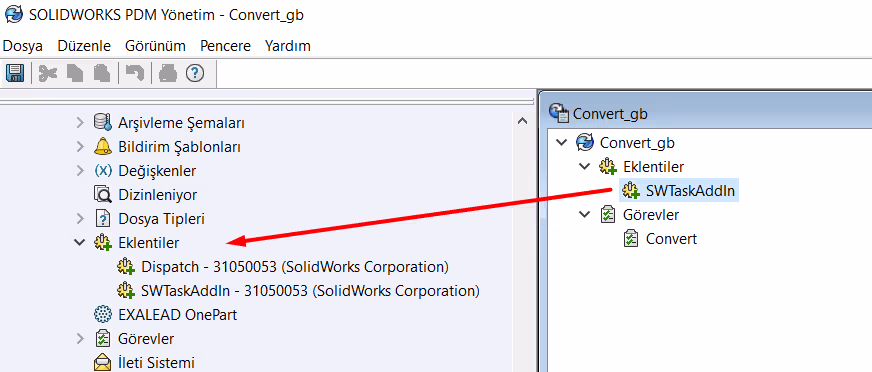Collapse Eklentiler in Convert_gb window
This screenshot has width=872, height=372.
(584, 166)
